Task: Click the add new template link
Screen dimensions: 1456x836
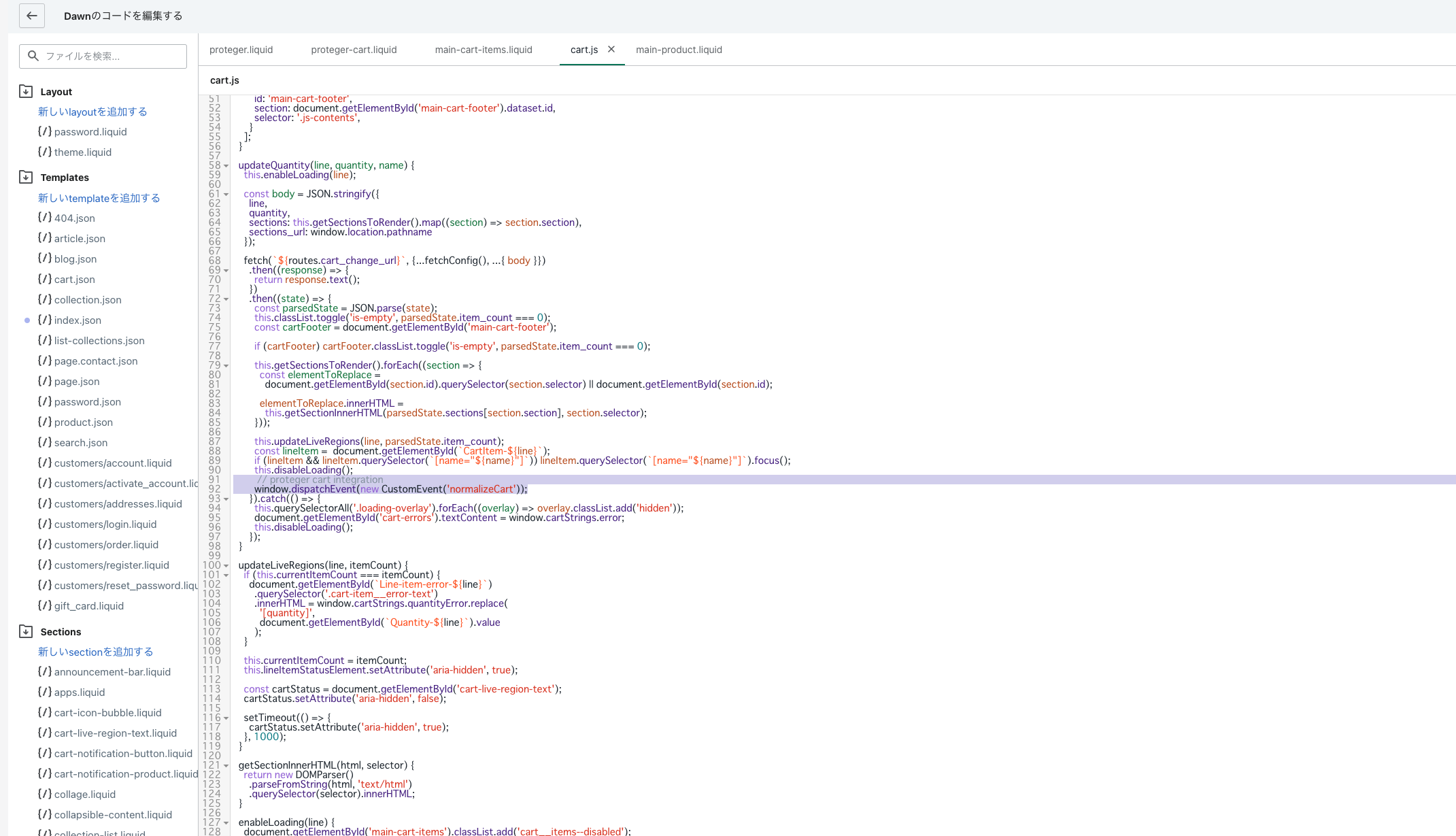Action: [x=99, y=198]
